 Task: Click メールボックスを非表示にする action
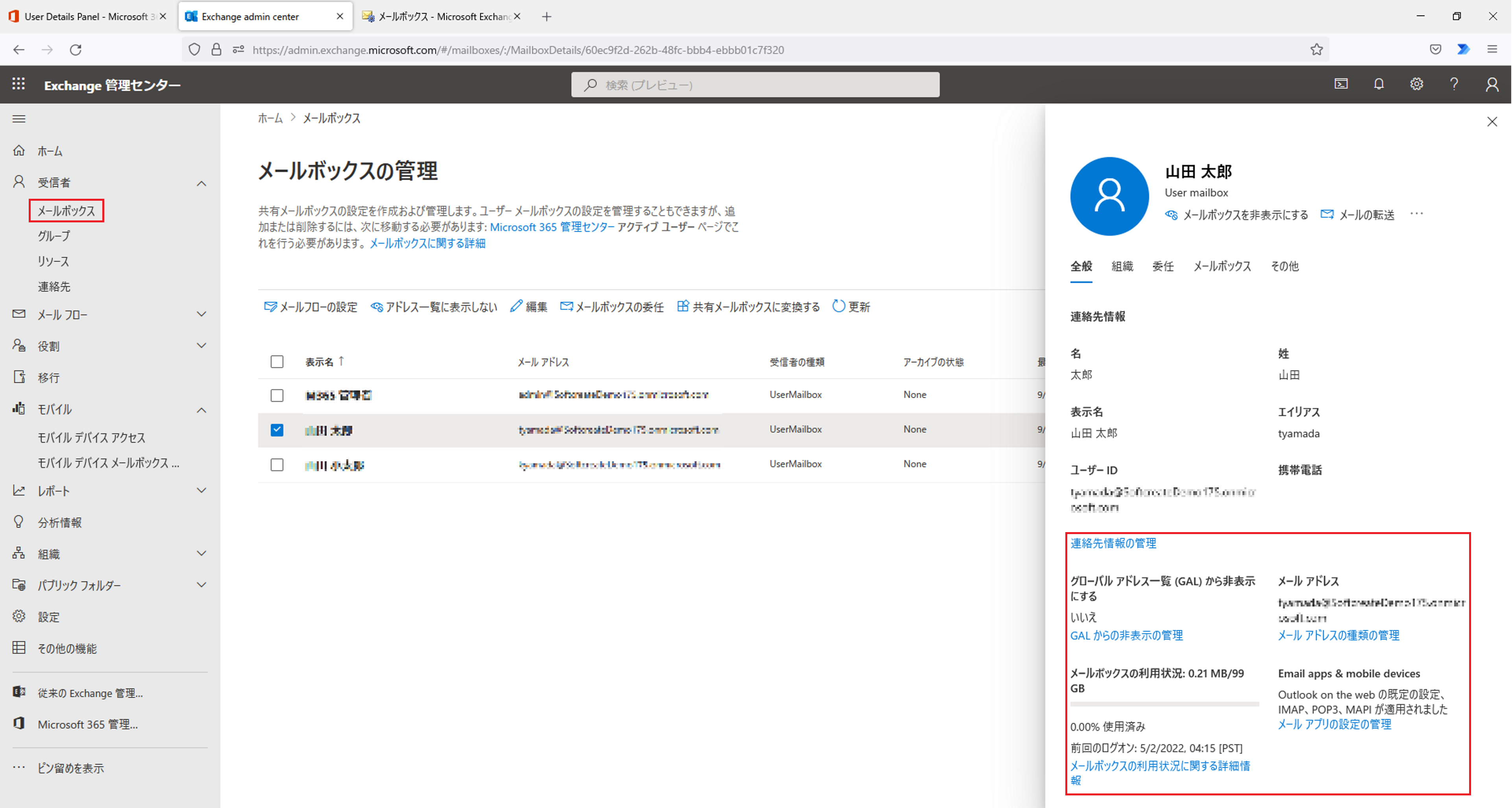pos(1237,215)
